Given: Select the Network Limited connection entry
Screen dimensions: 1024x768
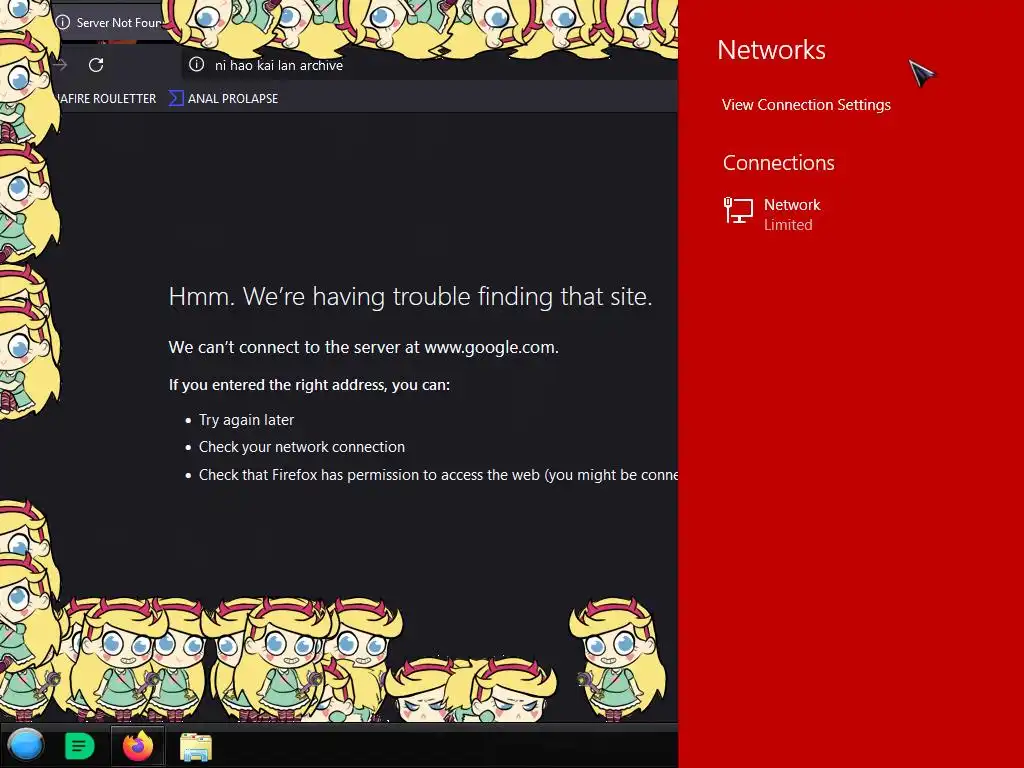Looking at the screenshot, I should (x=773, y=214).
